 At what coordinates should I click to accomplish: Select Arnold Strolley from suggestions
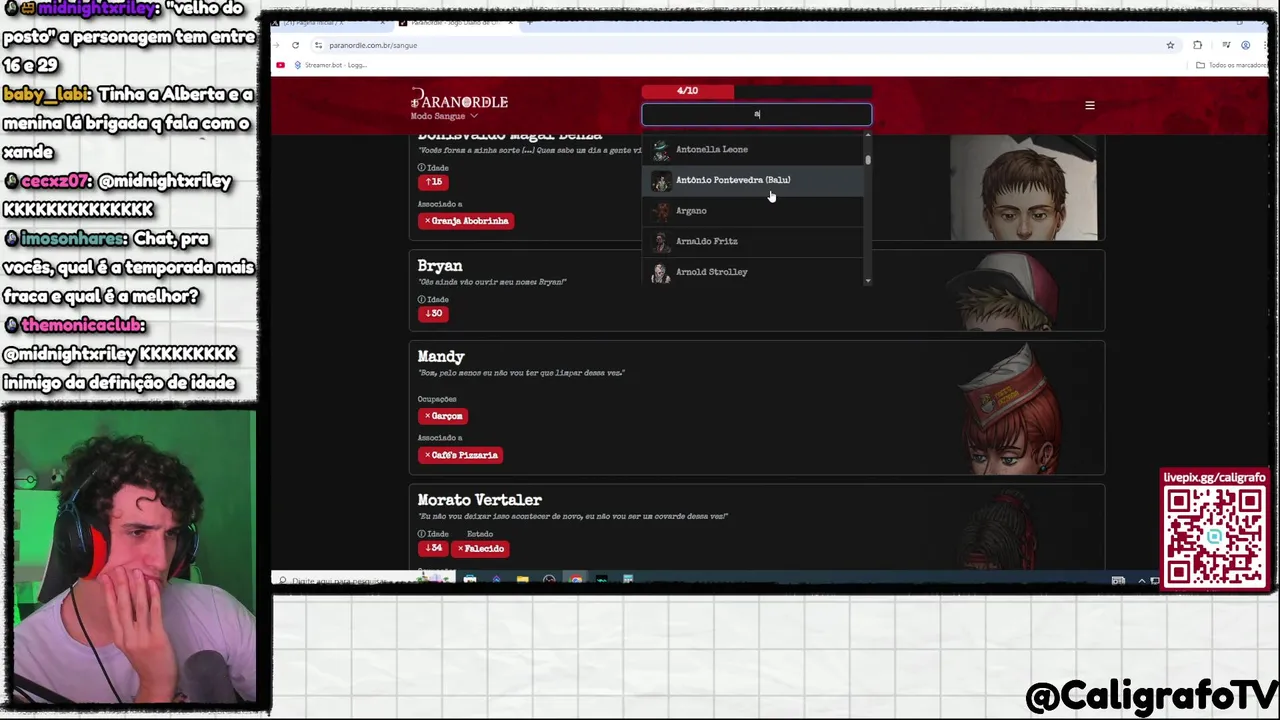point(753,272)
